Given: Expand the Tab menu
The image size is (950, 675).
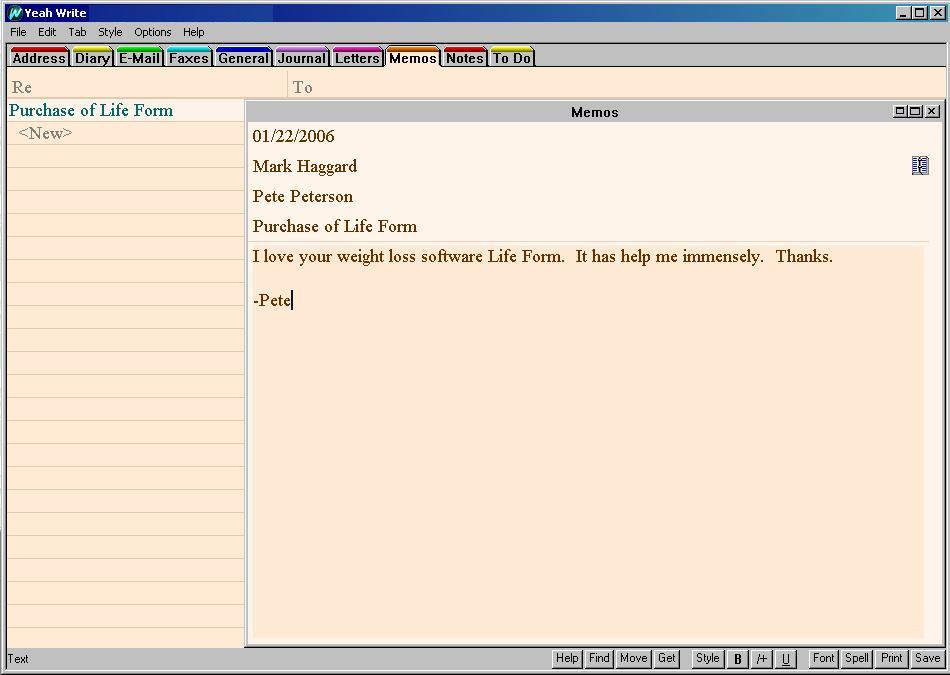Looking at the screenshot, I should (x=77, y=32).
